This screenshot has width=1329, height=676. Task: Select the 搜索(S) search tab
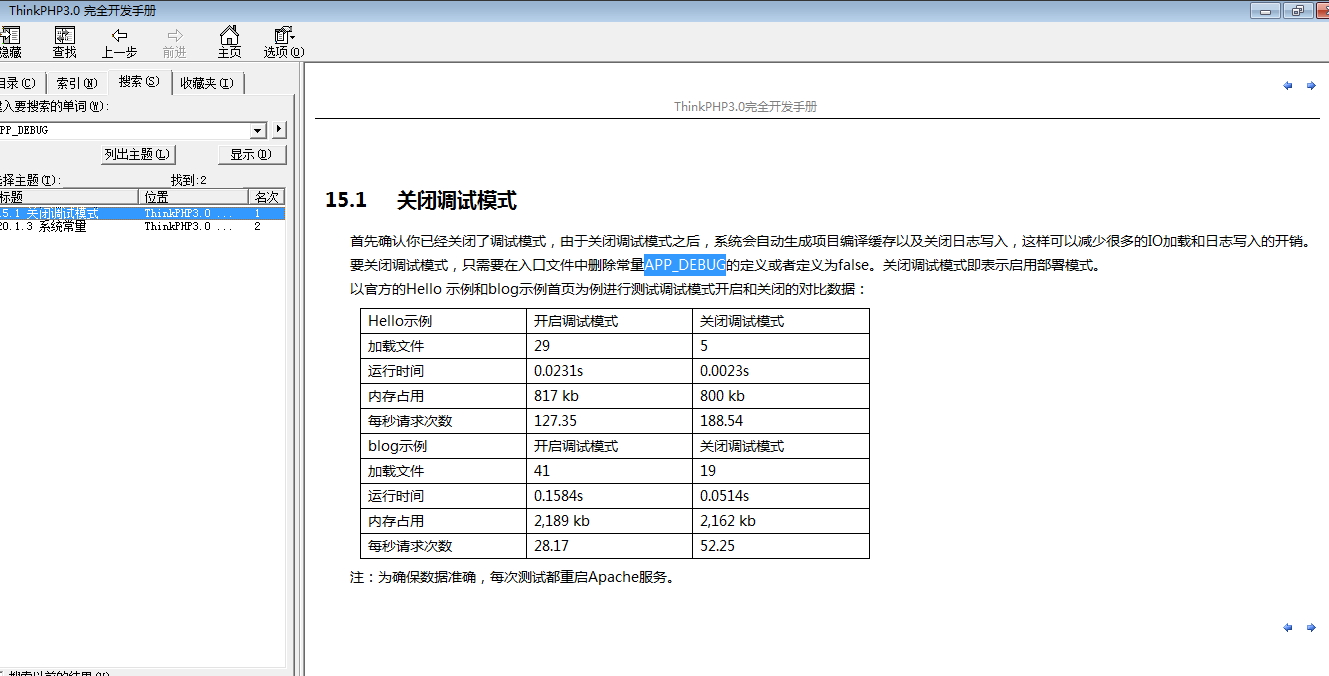coord(138,82)
